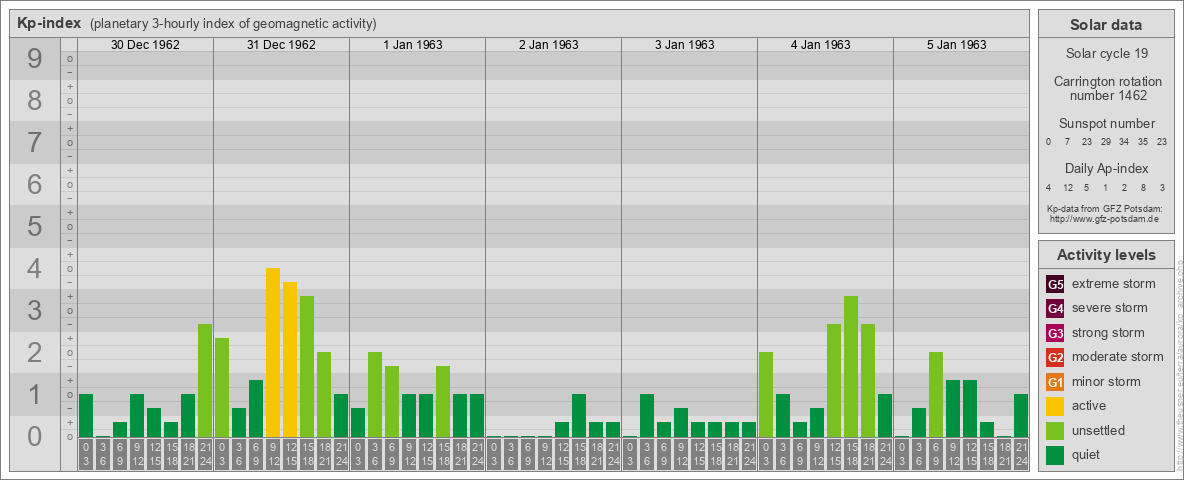Click the 0-3 light green bar on 4 Jan
The image size is (1184, 480).
pos(766,395)
